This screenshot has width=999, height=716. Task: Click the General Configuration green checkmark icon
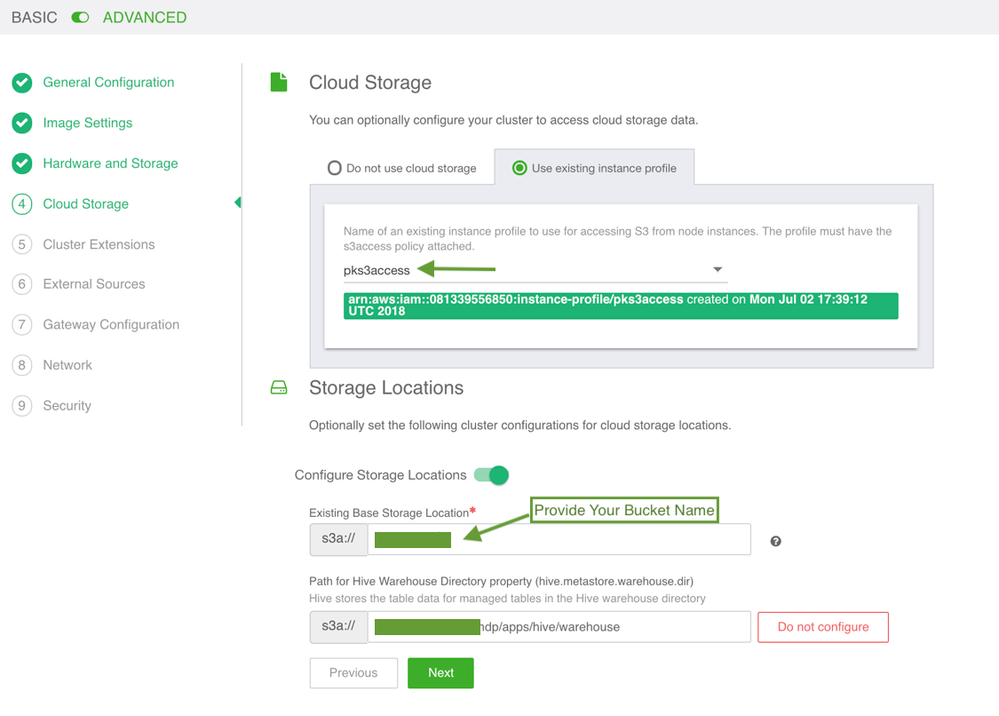point(22,83)
